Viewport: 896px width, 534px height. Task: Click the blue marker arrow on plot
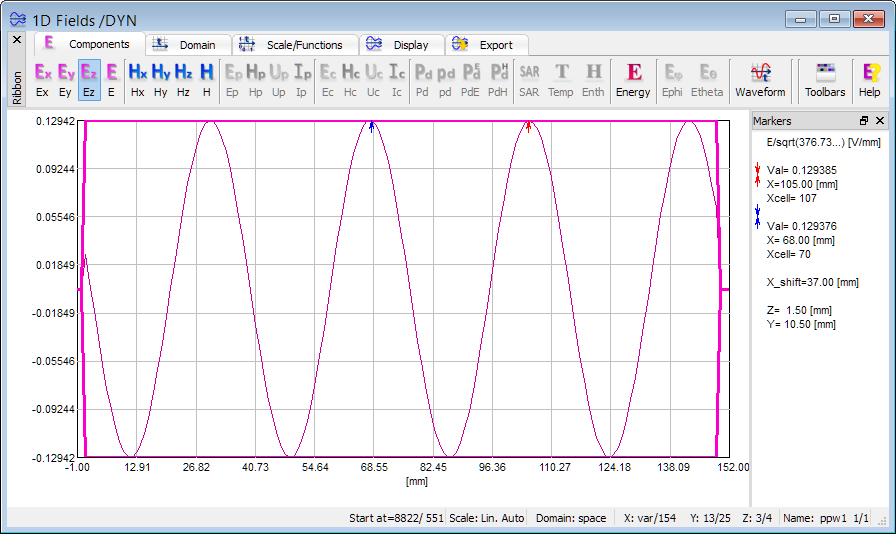[372, 126]
